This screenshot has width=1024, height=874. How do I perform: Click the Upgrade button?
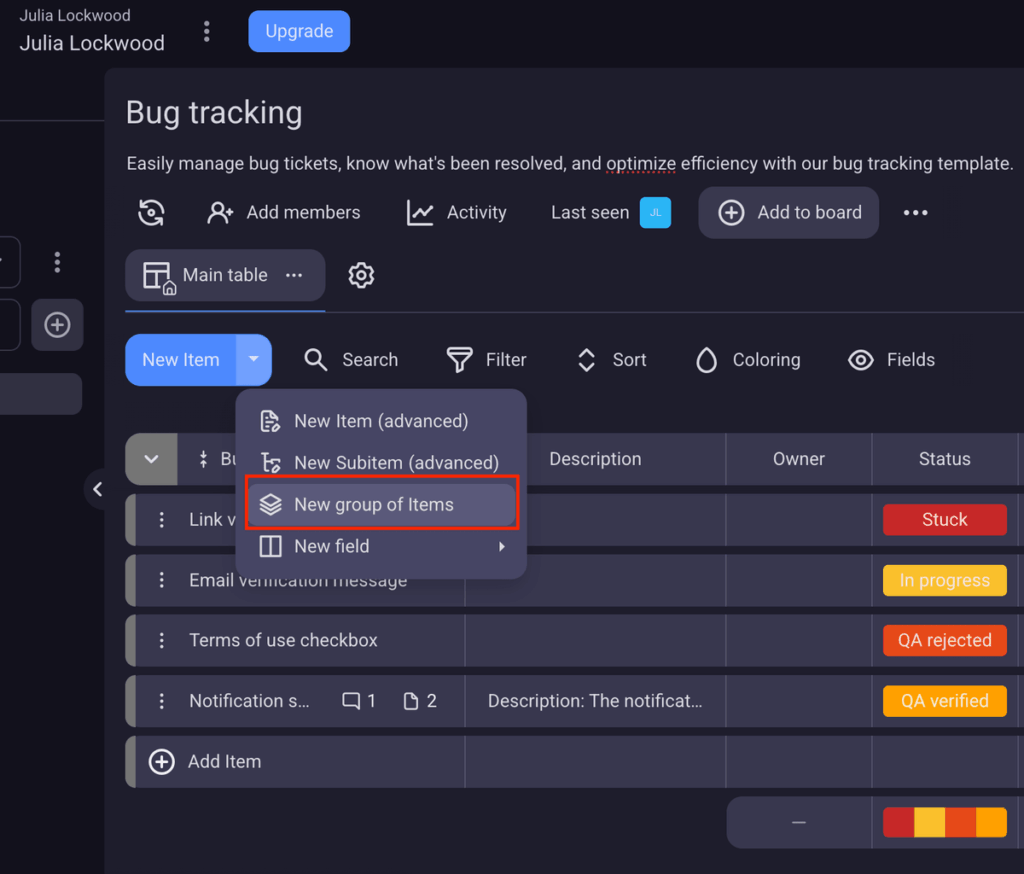tap(298, 31)
